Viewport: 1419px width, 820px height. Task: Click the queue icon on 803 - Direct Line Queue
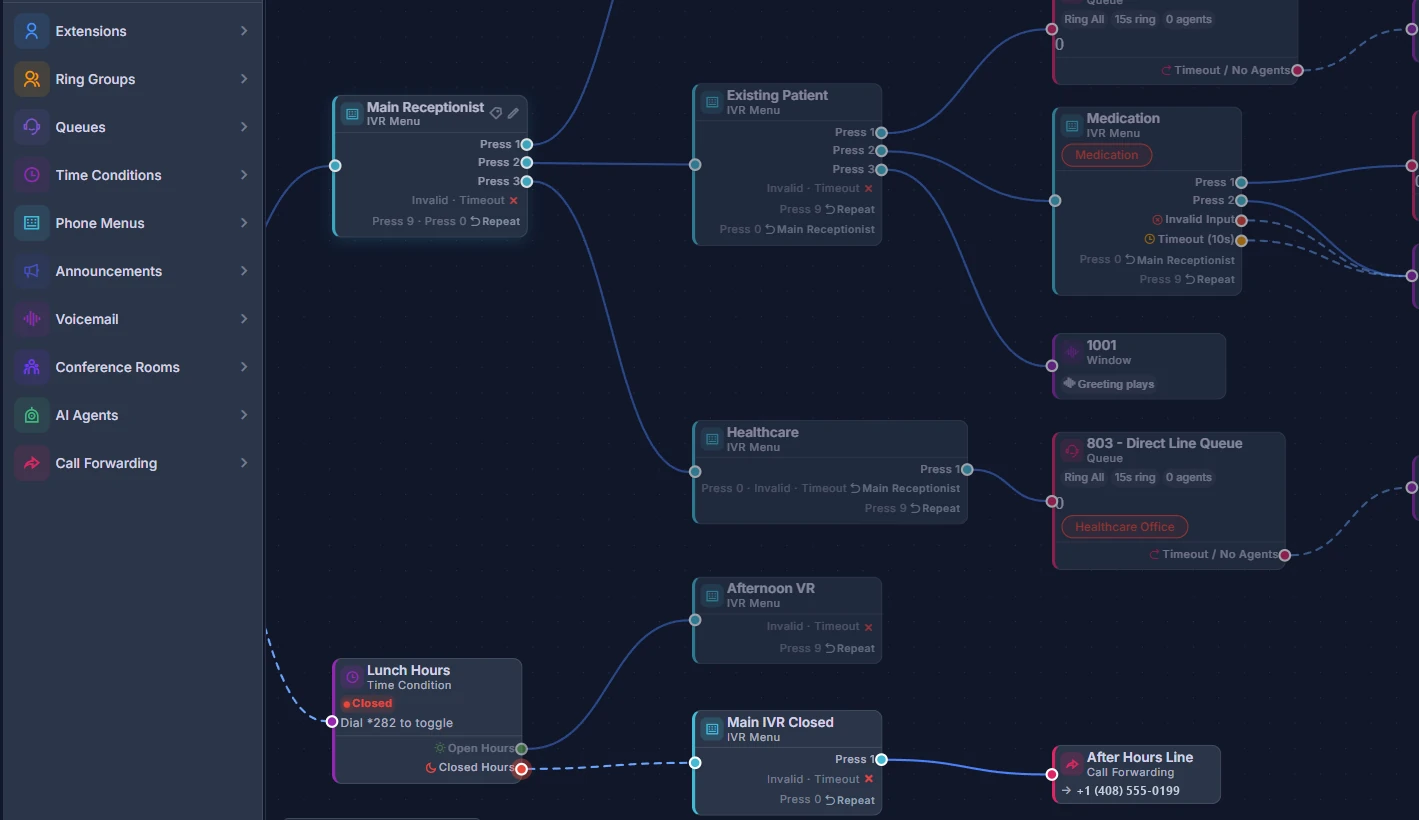[1072, 450]
